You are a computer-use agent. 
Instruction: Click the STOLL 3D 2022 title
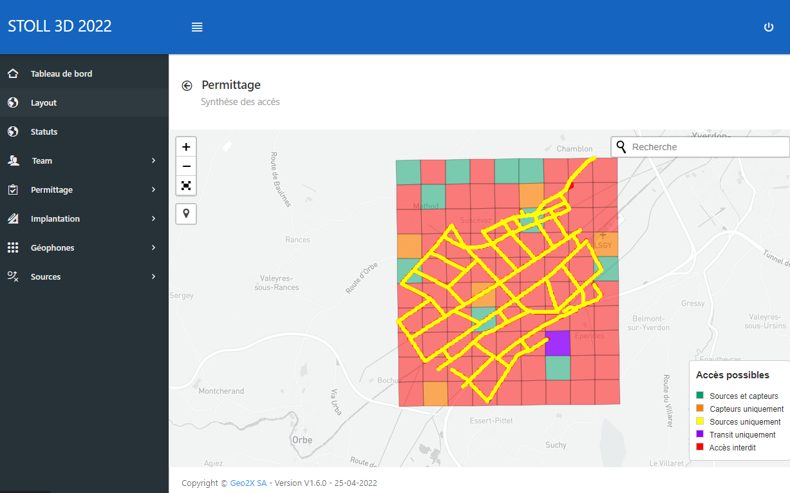click(60, 27)
